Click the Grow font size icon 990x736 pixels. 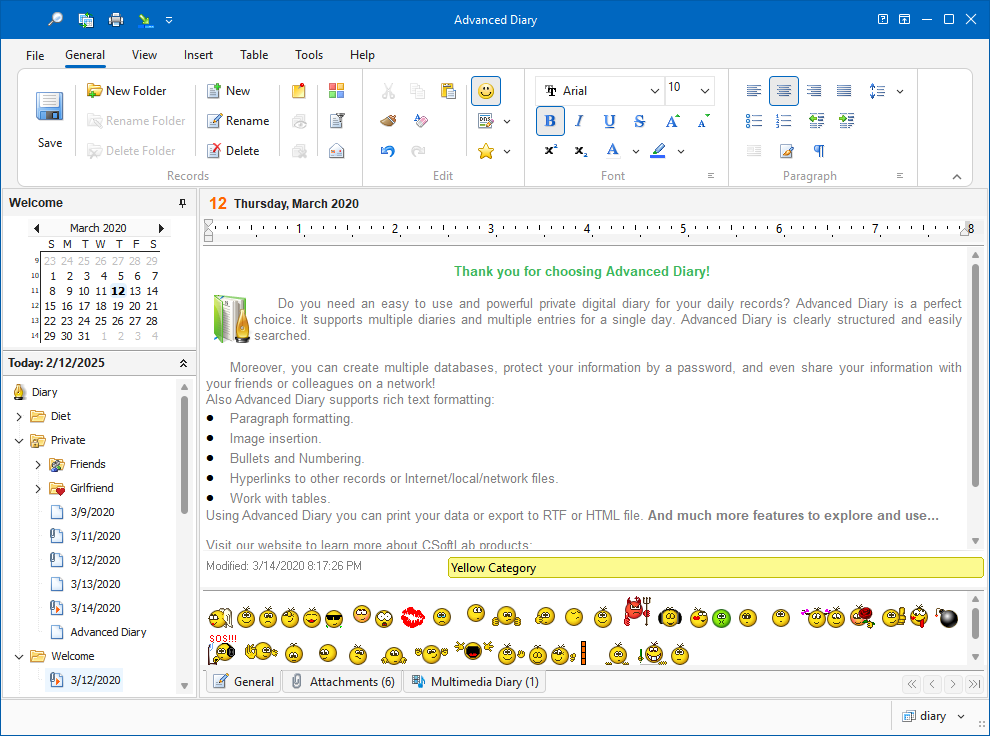(x=672, y=121)
